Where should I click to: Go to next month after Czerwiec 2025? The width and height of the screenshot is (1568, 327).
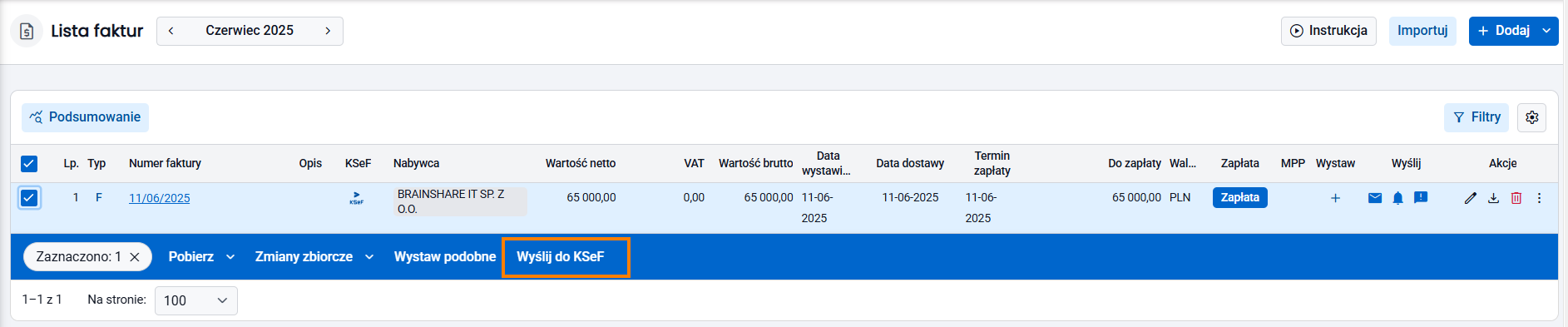click(x=328, y=31)
